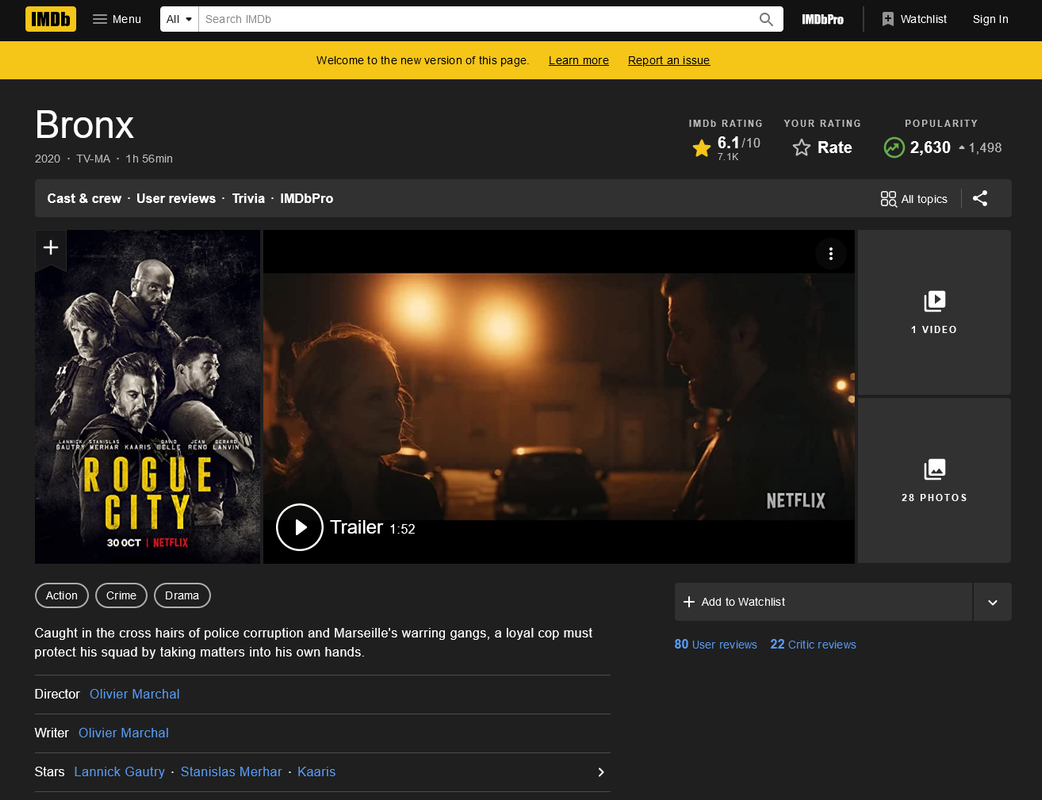Click the Trailer 1:52 label

click(373, 528)
